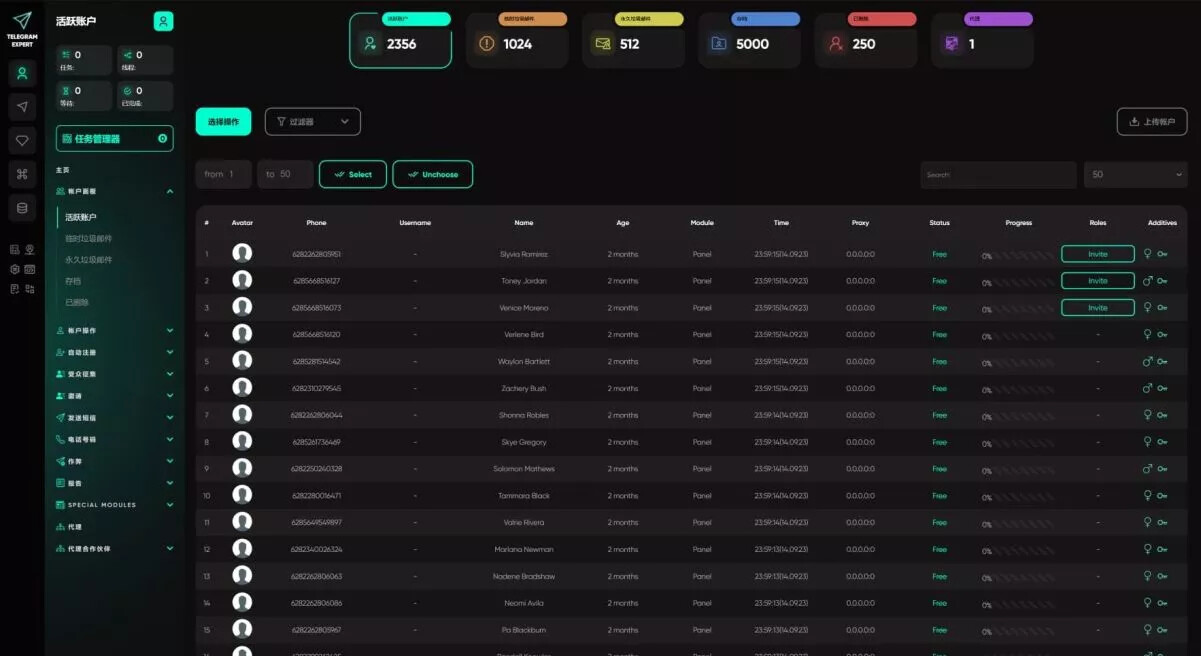
Task: Open the database icon in left rail
Action: point(22,208)
